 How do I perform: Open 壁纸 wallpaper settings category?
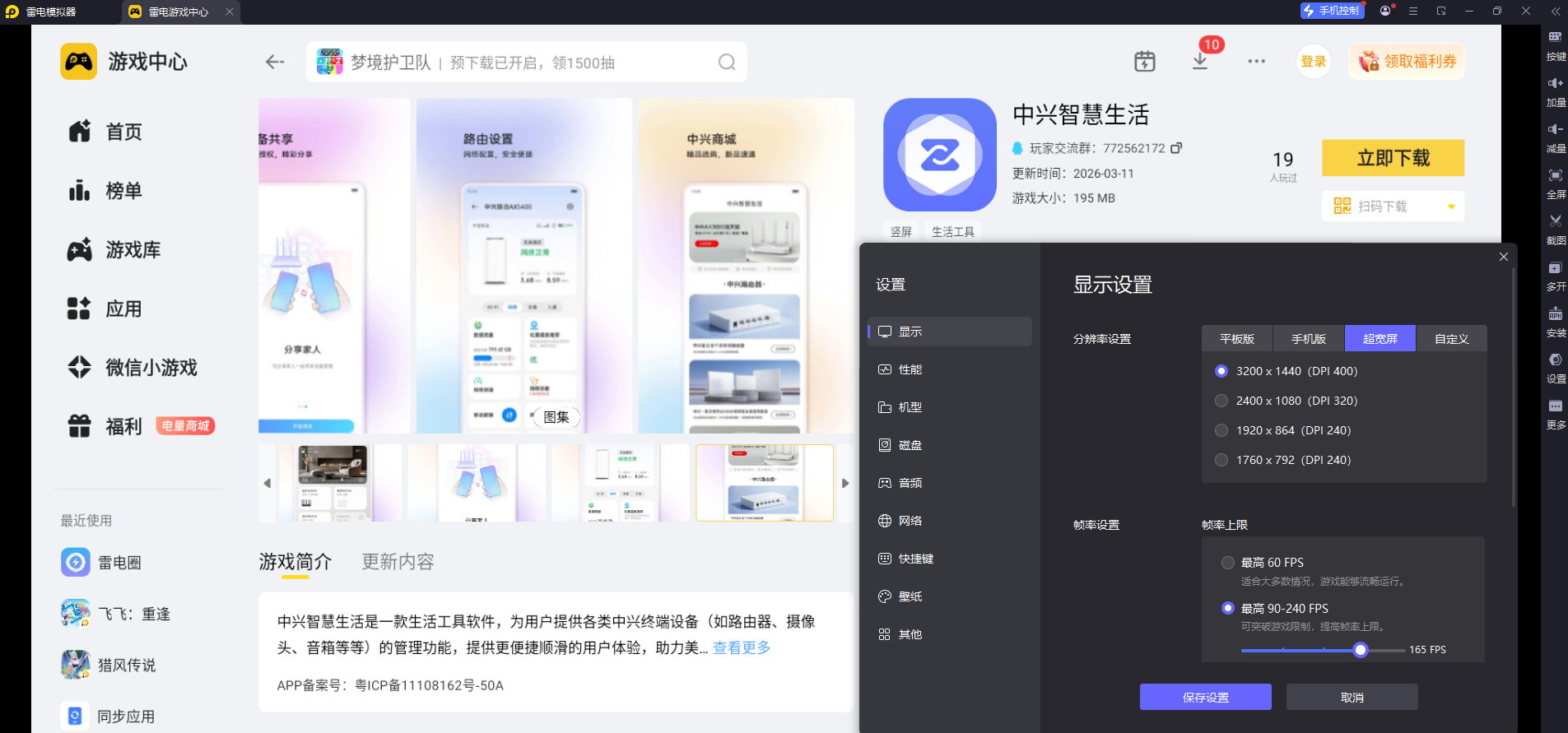[949, 596]
